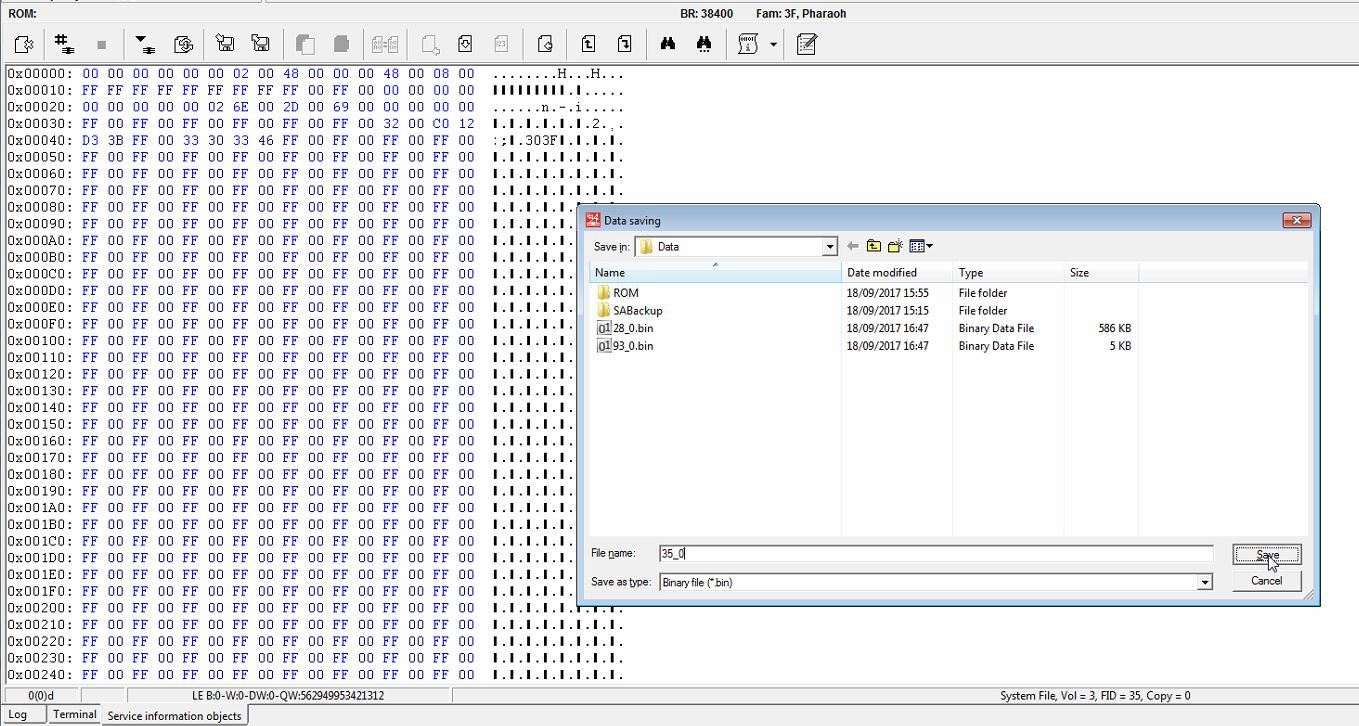This screenshot has height=726, width=1359.
Task: Create new folder in save dialog
Action: pyautogui.click(x=895, y=246)
